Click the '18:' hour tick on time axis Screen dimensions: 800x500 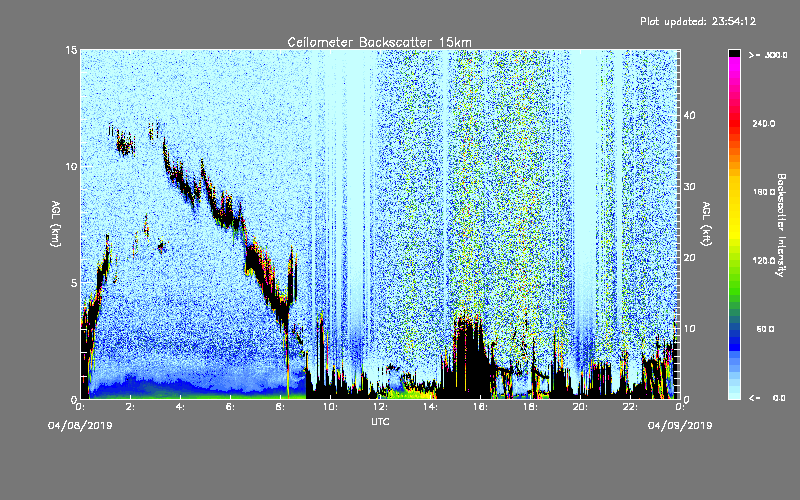pyautogui.click(x=530, y=407)
